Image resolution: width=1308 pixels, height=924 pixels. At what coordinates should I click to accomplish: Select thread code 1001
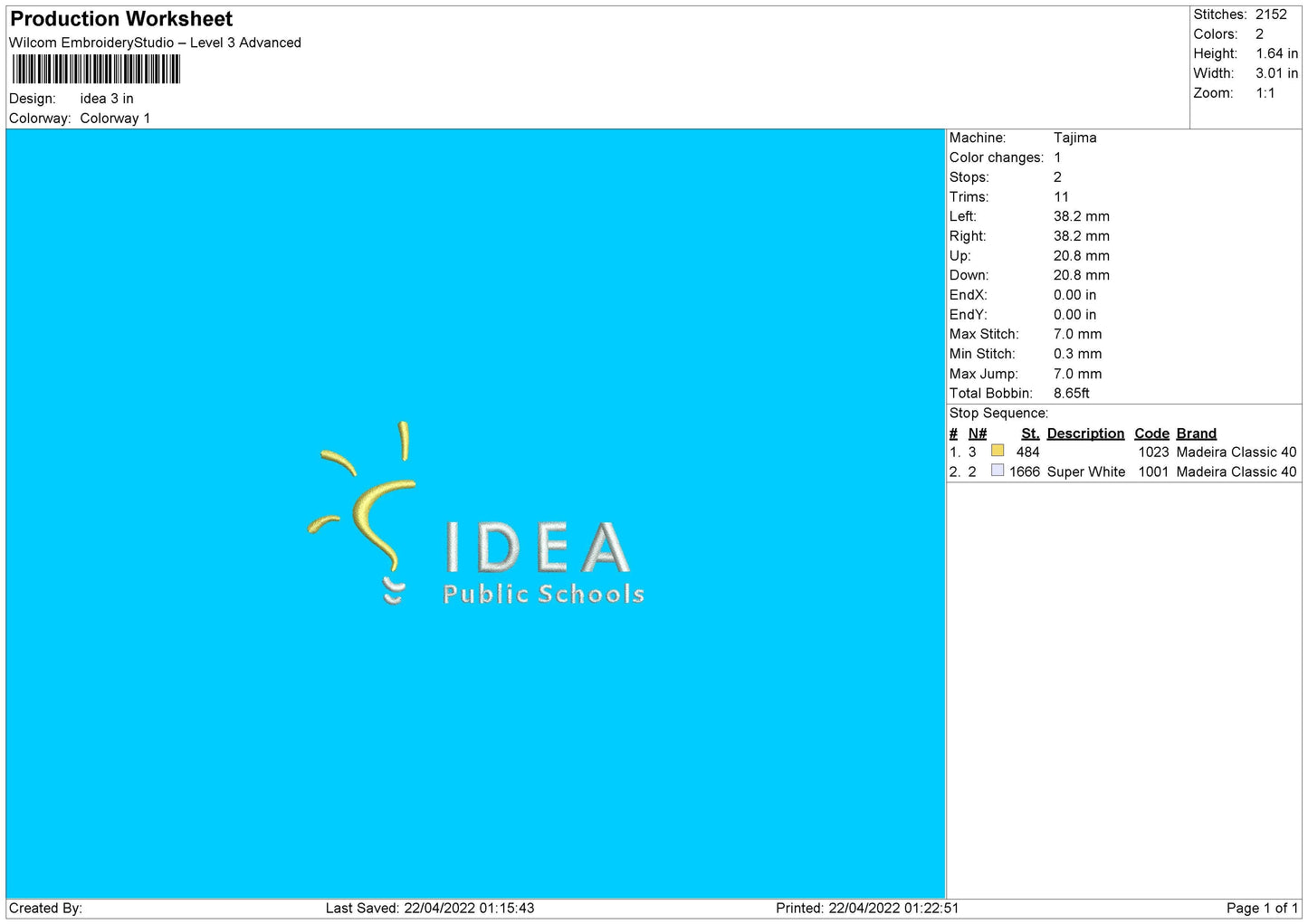1153,472
